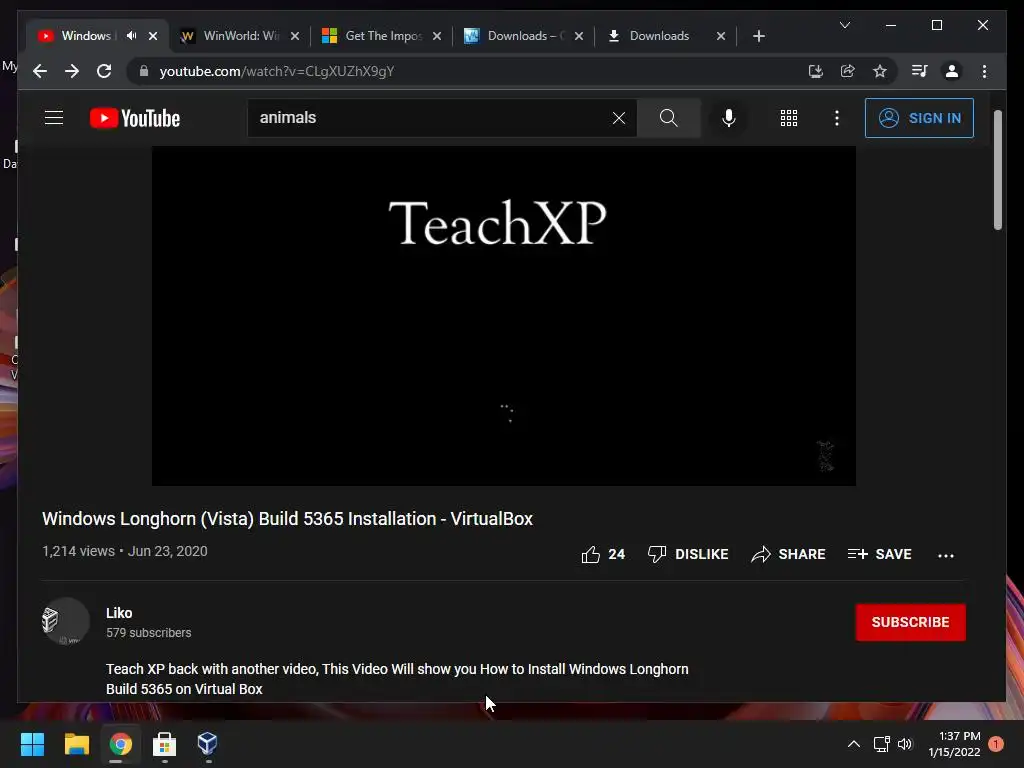Image resolution: width=1024 pixels, height=768 pixels.
Task: Switch to the WinWorld tab
Action: coord(239,36)
